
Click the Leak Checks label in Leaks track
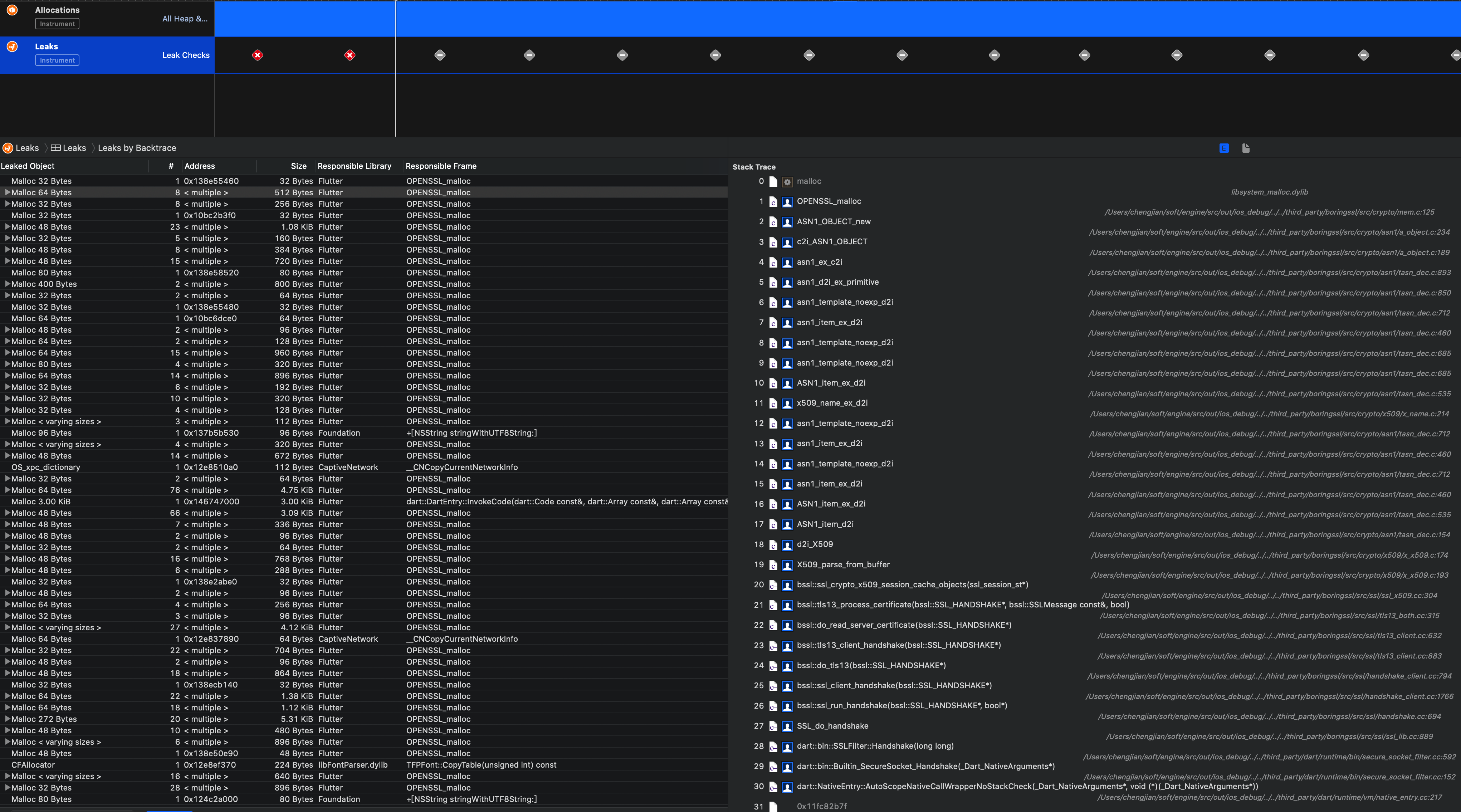tap(185, 55)
